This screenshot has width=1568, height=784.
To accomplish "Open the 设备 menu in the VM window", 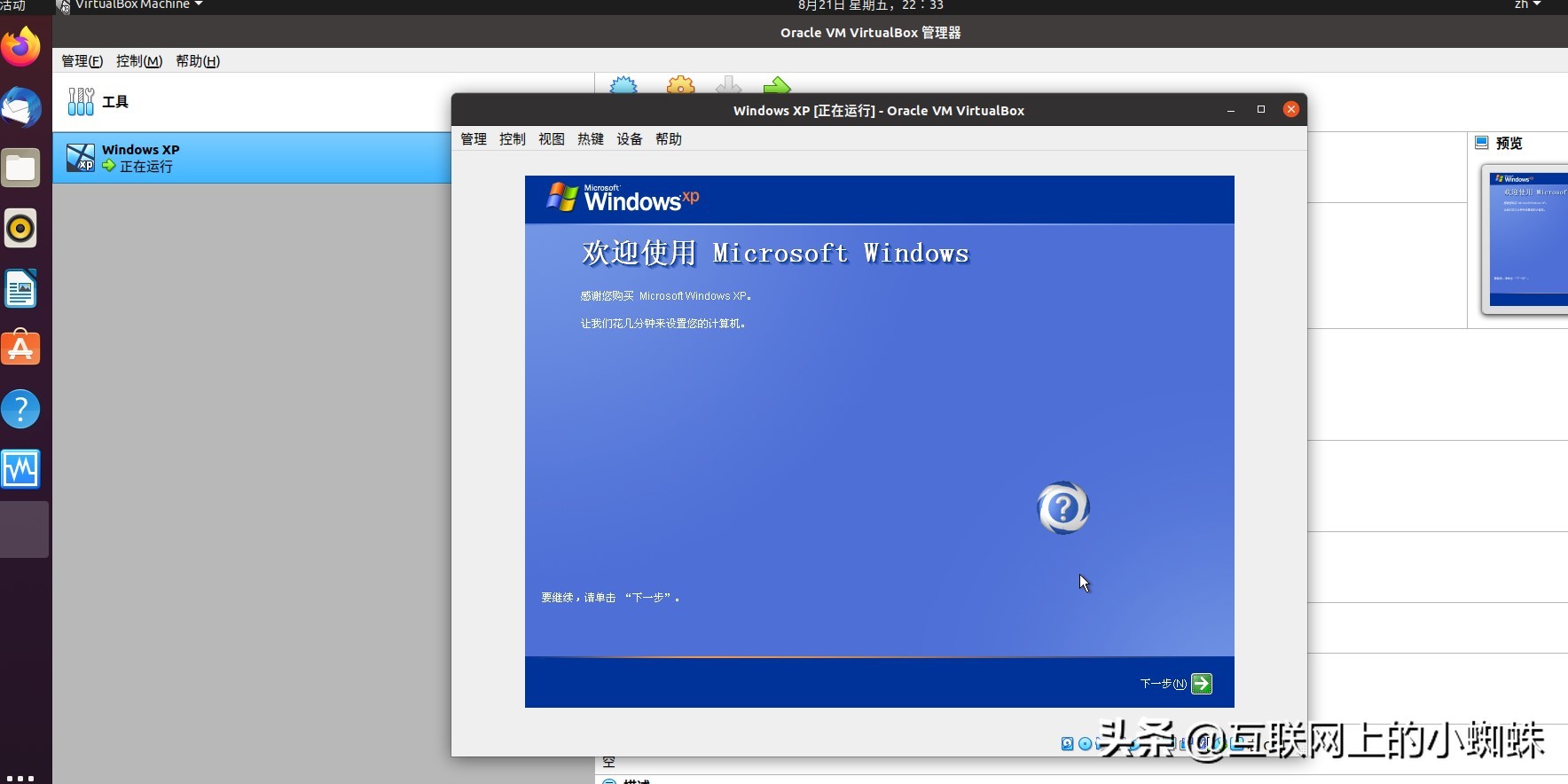I will (630, 139).
